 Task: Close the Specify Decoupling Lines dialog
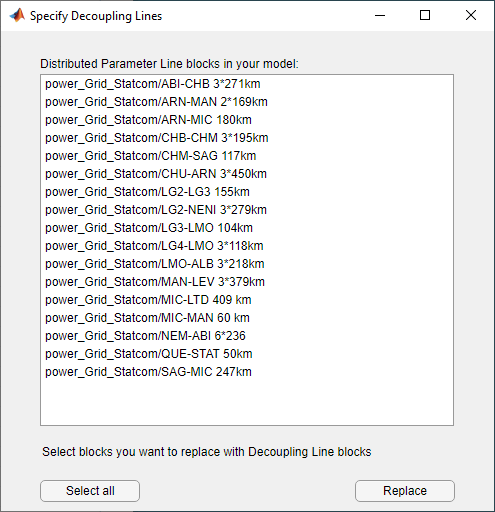pyautogui.click(x=471, y=15)
